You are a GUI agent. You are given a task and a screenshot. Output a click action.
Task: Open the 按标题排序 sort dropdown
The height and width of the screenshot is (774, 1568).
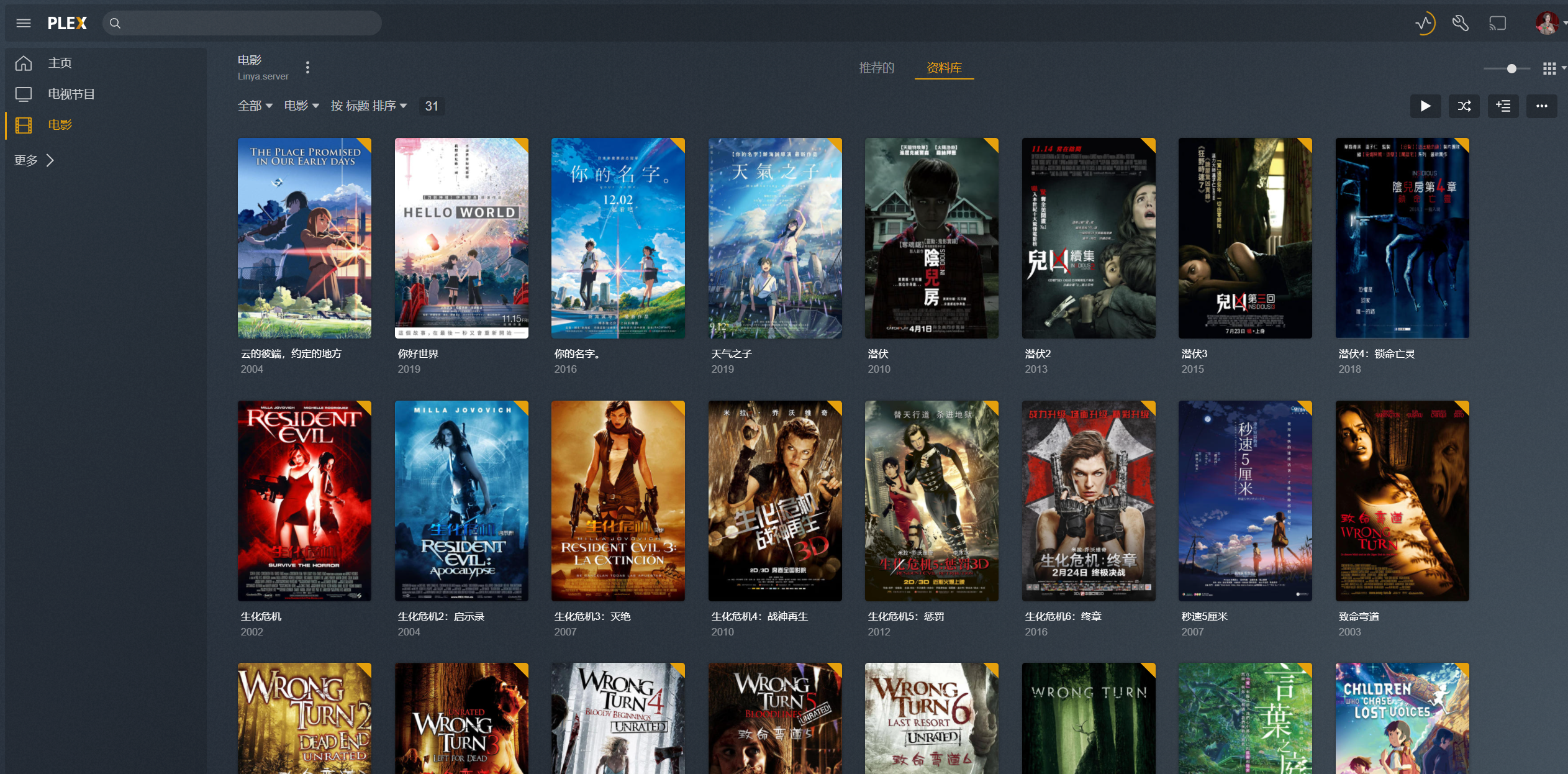369,106
